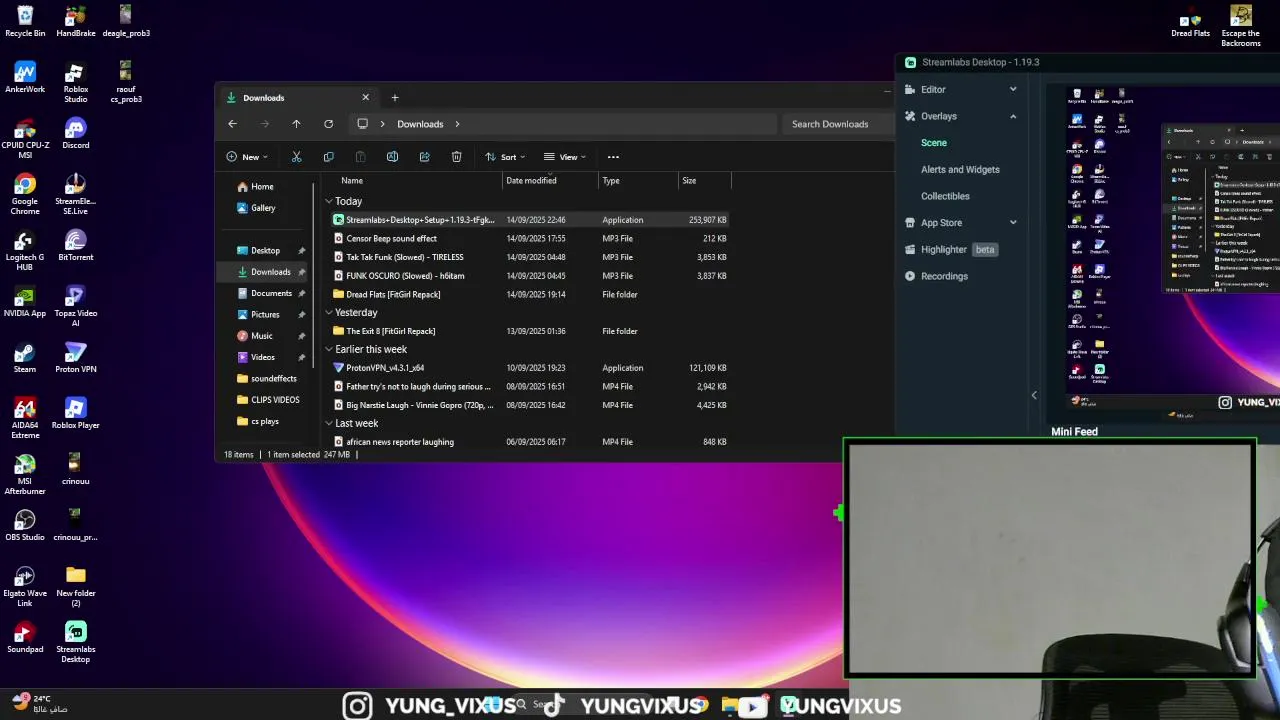Click Cut icon in Explorer toolbar
The width and height of the screenshot is (1280, 720).
coord(296,157)
